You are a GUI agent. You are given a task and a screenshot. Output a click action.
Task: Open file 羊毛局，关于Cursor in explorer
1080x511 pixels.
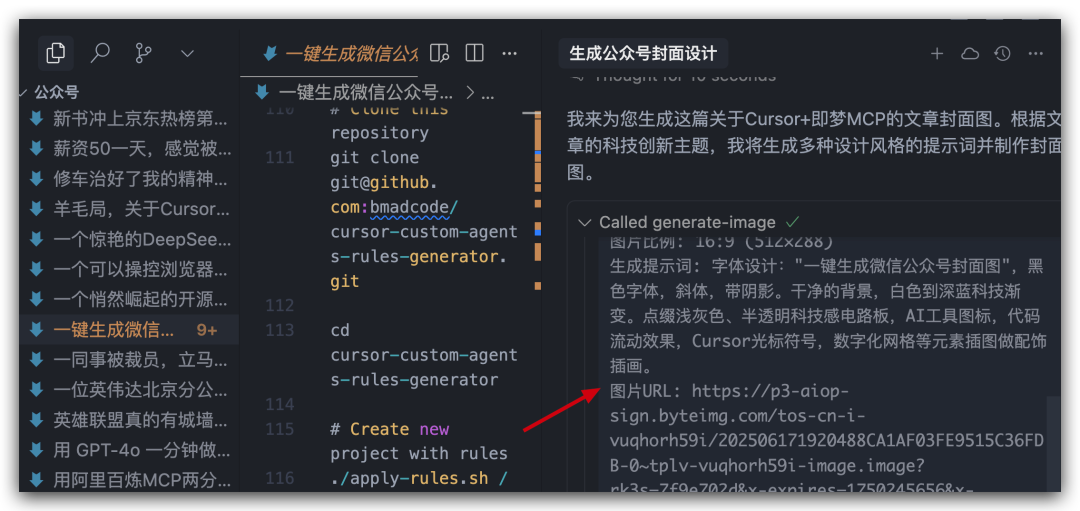coord(129,209)
